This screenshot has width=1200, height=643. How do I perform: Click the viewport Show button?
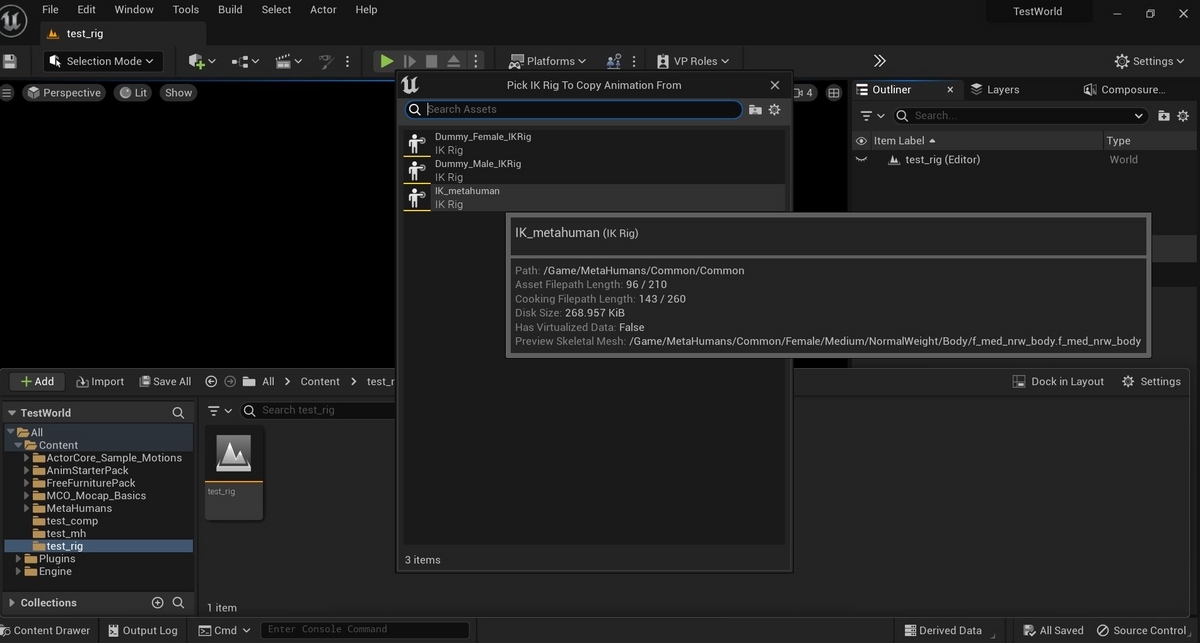pyautogui.click(x=178, y=92)
